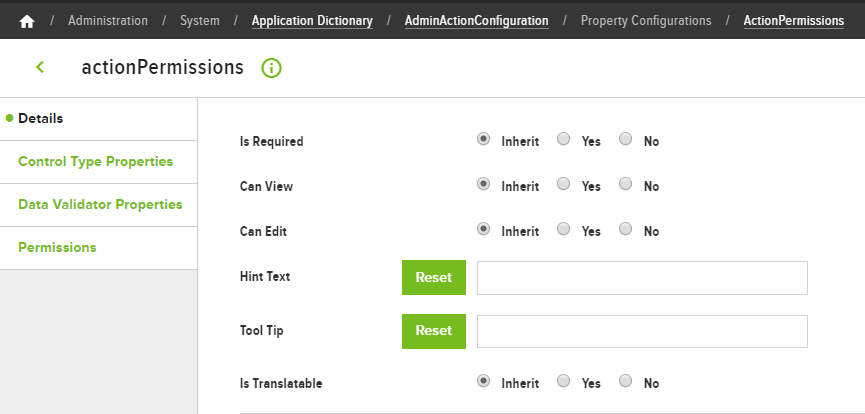The width and height of the screenshot is (865, 414).
Task: Click into the Hint Text field
Action: point(642,278)
